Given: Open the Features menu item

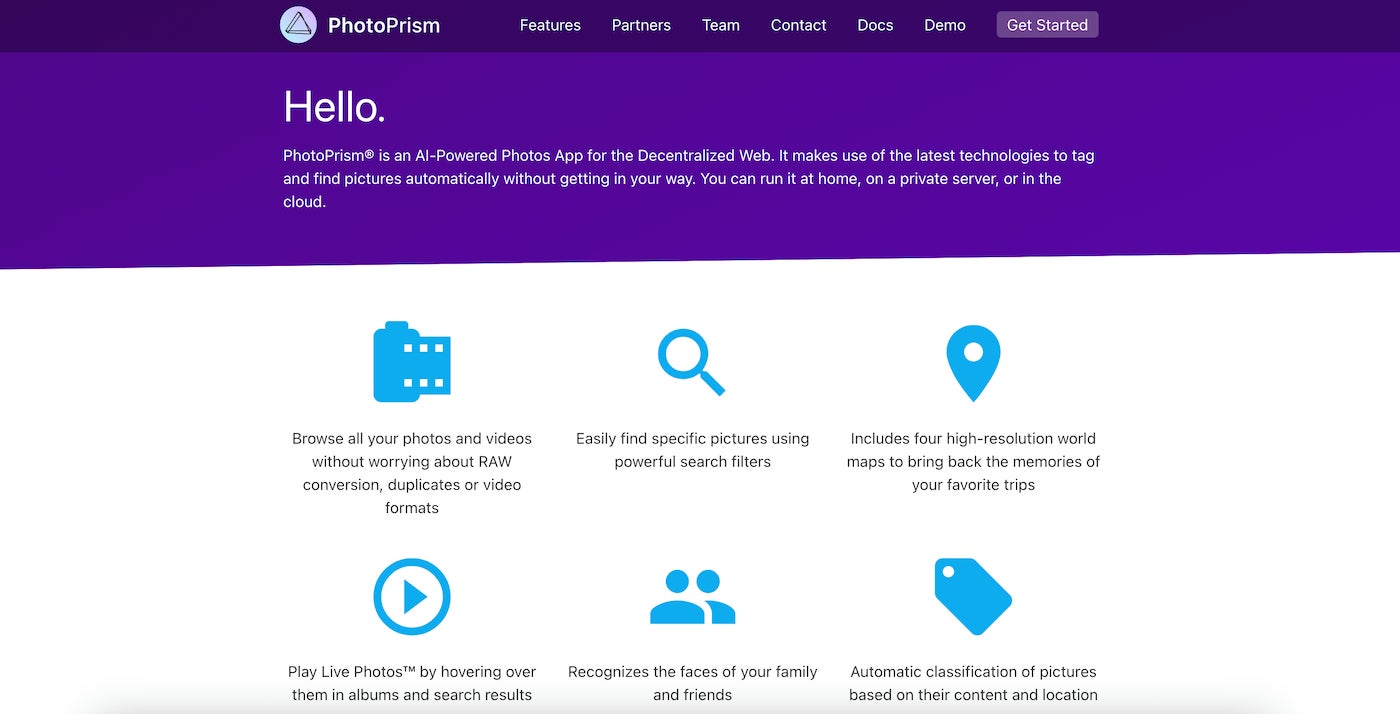Looking at the screenshot, I should click(x=550, y=25).
